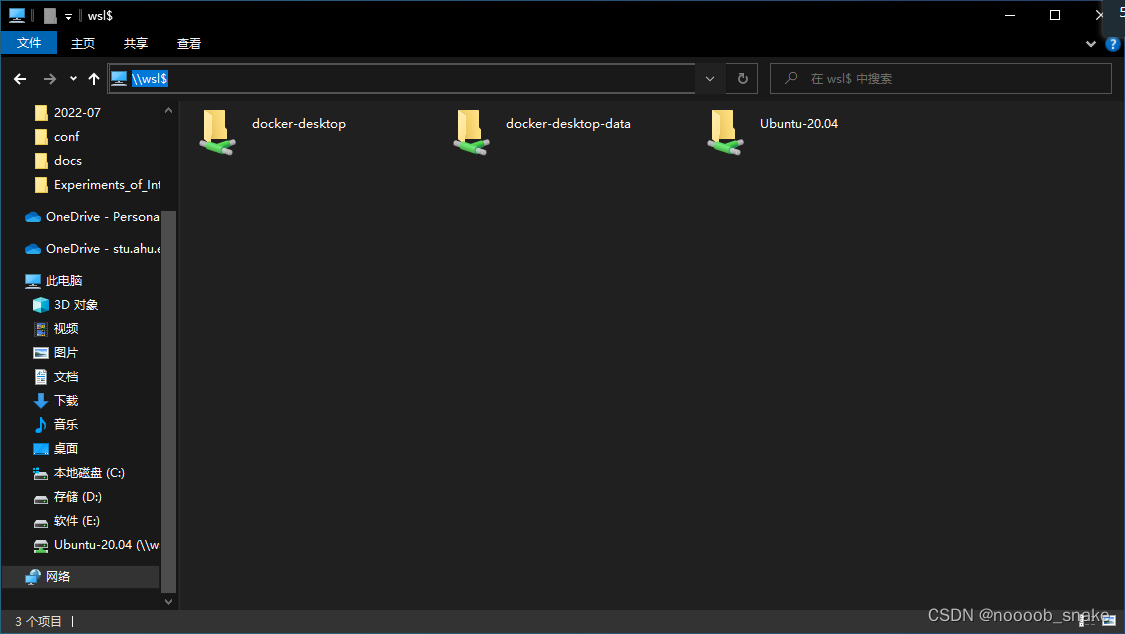Click navigation pane scroll up arrow
This screenshot has height=634, width=1125.
(x=168, y=110)
